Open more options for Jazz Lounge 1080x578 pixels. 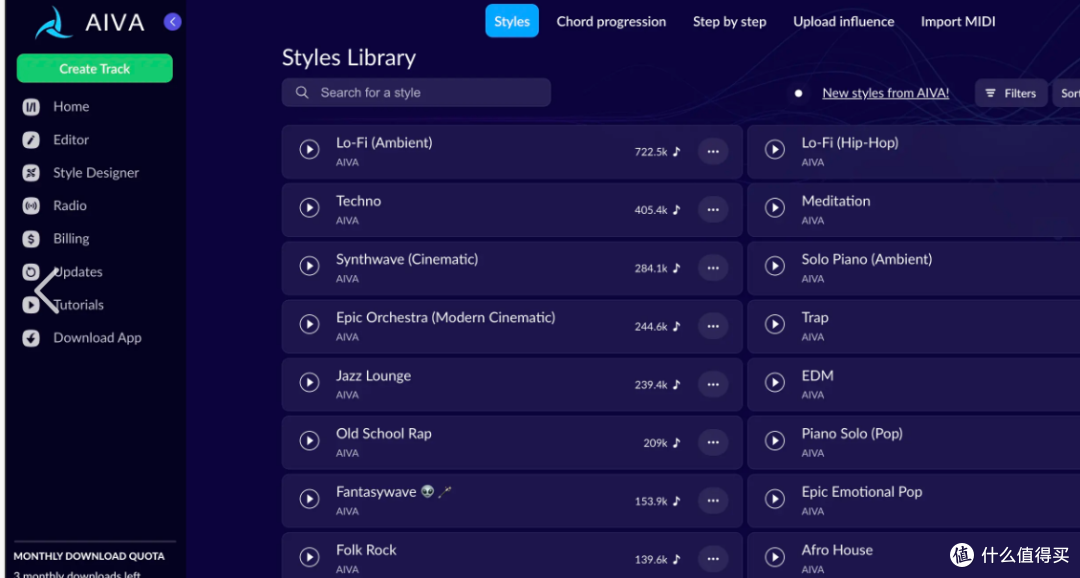[713, 384]
